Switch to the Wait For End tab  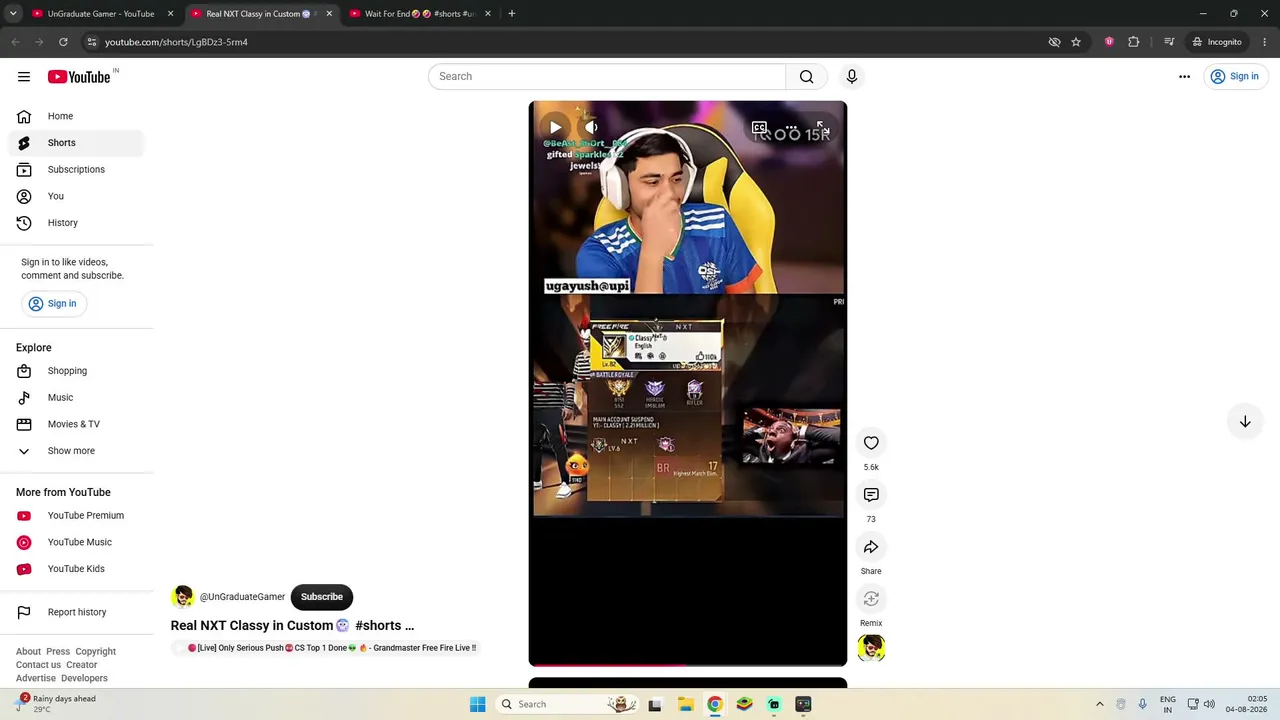pos(419,14)
